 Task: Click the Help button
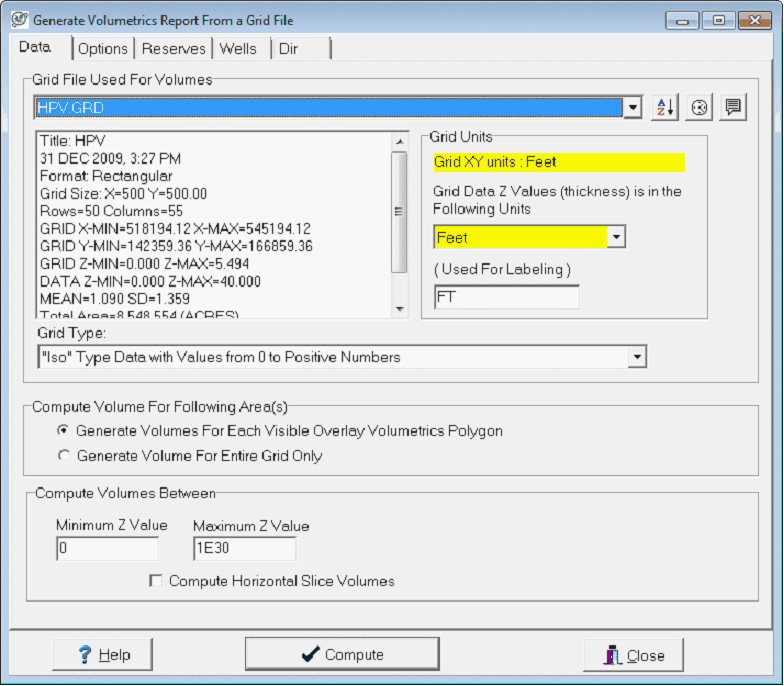point(103,655)
